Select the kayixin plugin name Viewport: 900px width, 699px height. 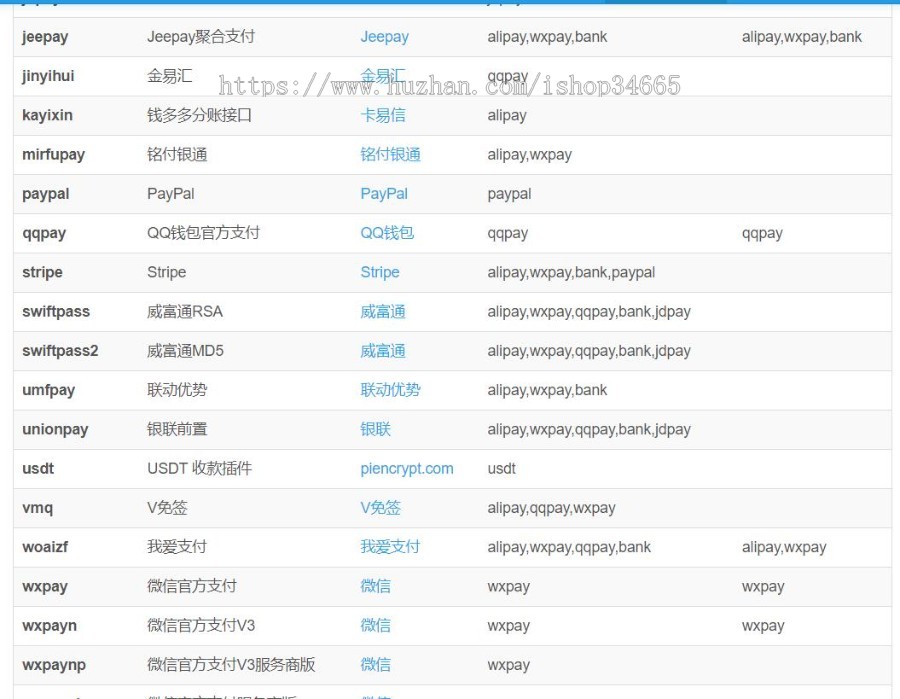48,115
